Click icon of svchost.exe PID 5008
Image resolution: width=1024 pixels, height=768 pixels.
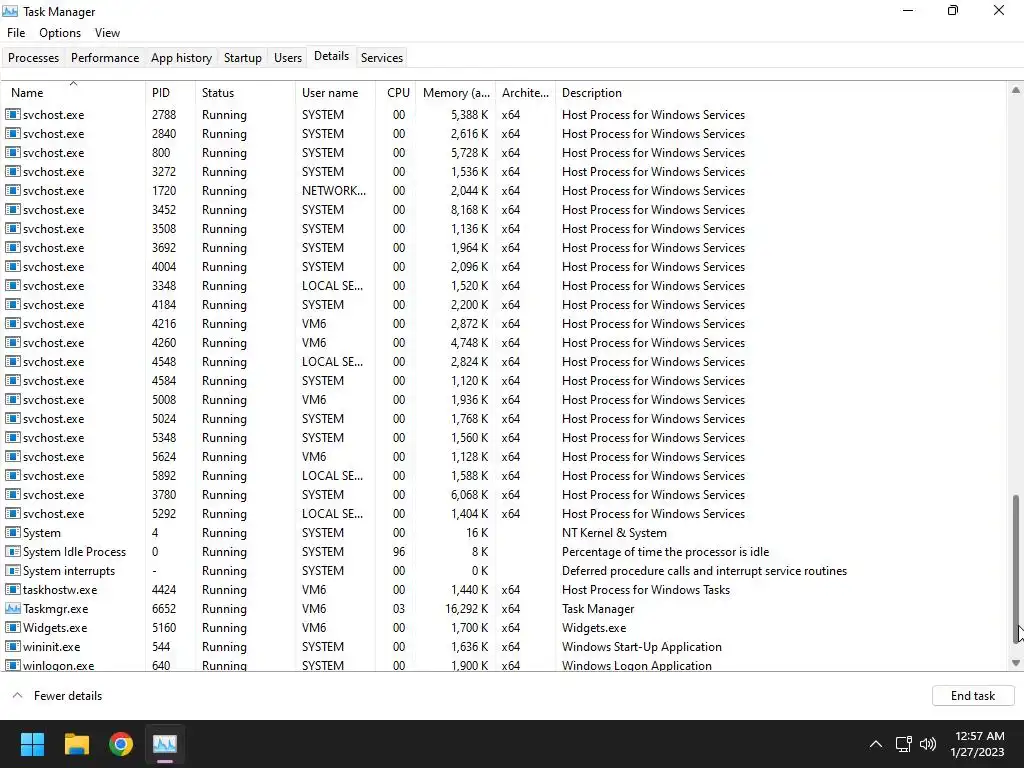click(x=12, y=400)
